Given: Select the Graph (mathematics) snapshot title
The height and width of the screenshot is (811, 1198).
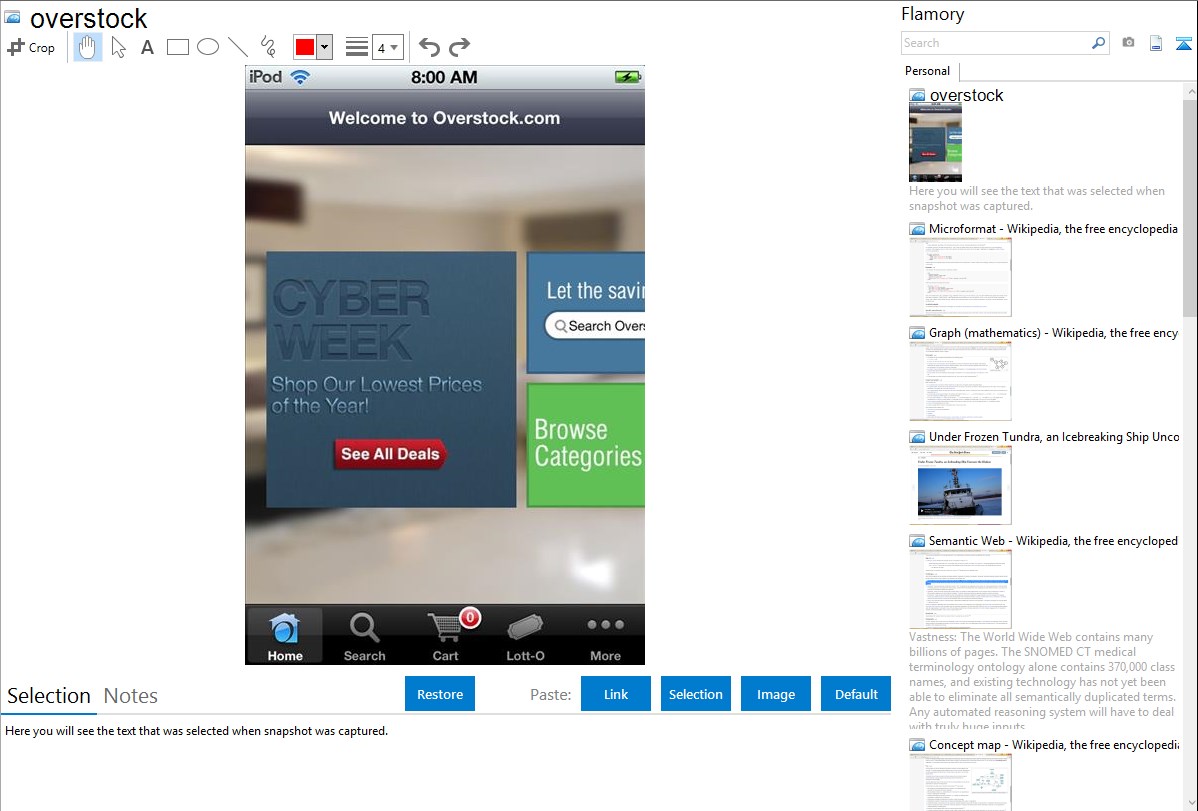Looking at the screenshot, I should click(1053, 333).
